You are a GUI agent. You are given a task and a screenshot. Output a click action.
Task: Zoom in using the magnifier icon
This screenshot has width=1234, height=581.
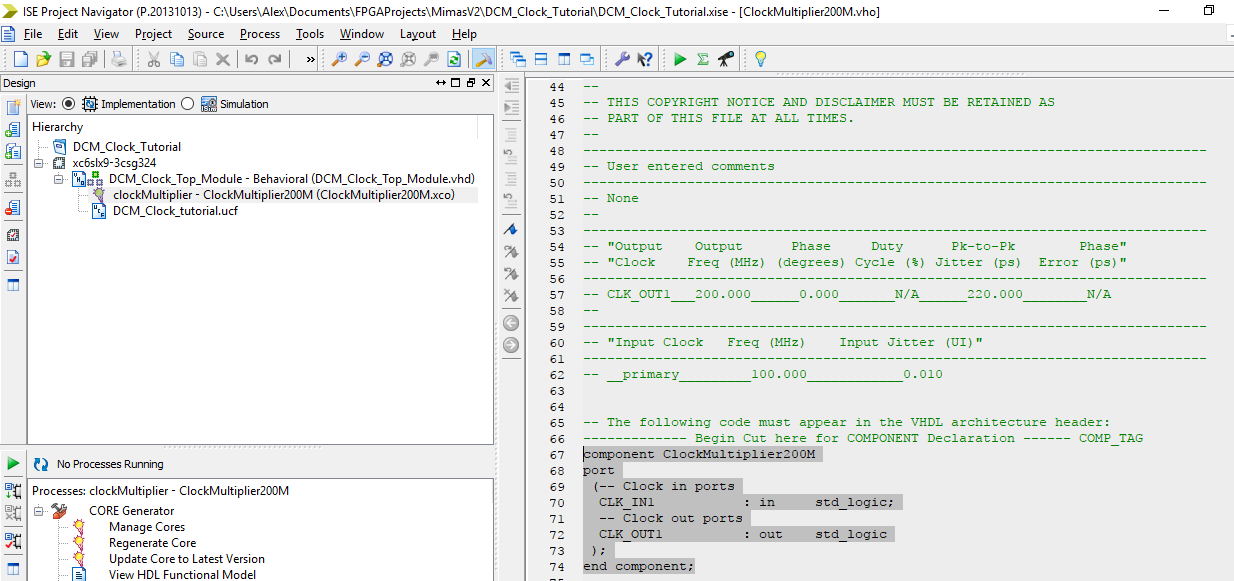click(x=338, y=58)
